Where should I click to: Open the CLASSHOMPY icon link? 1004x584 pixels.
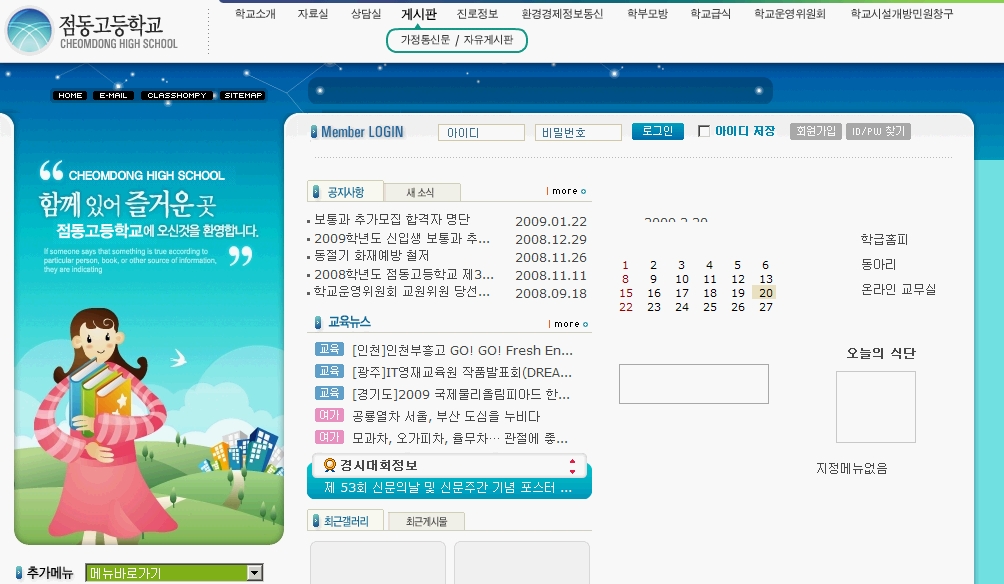tap(176, 96)
